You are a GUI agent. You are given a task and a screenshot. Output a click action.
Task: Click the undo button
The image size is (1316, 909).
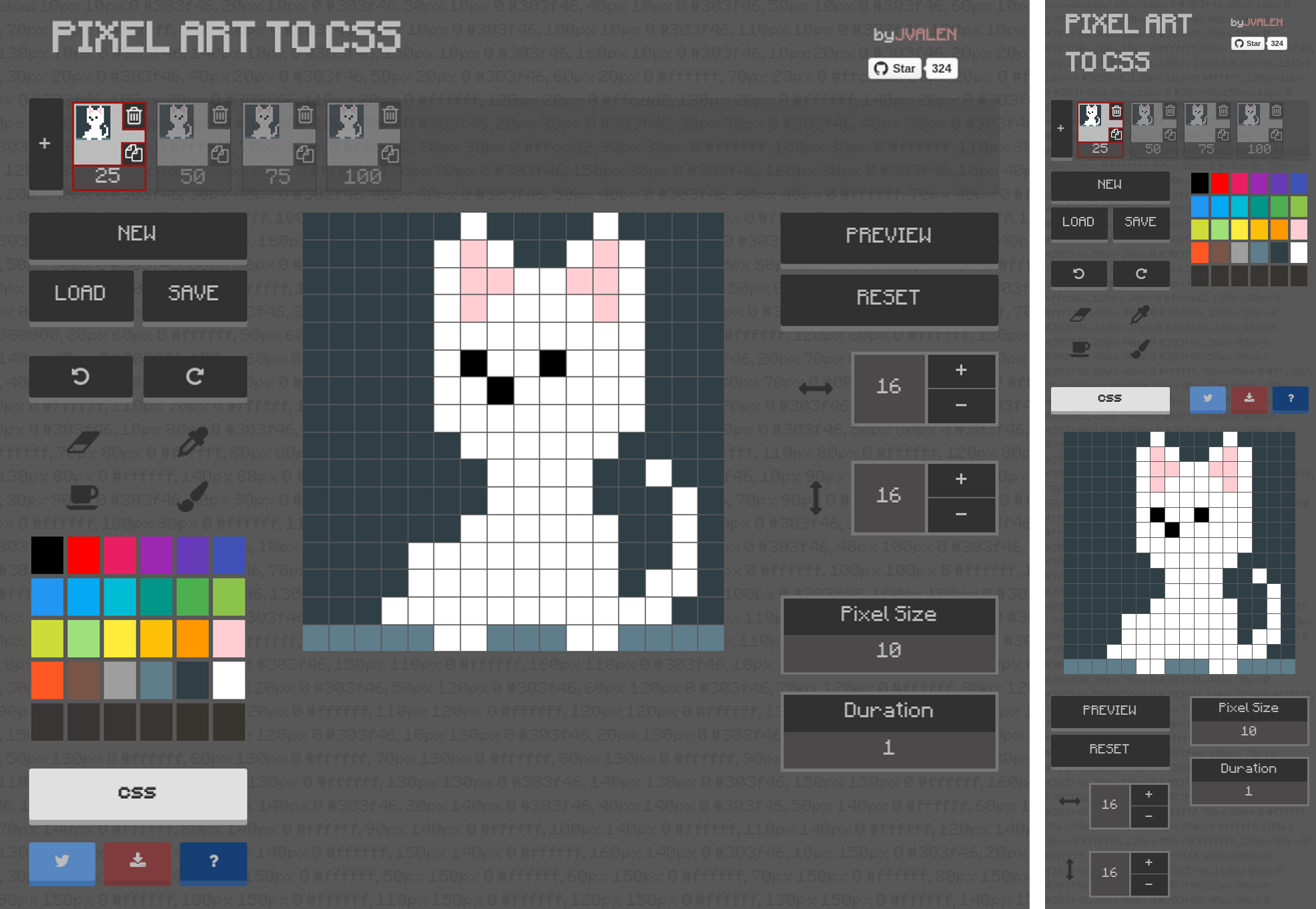point(80,376)
